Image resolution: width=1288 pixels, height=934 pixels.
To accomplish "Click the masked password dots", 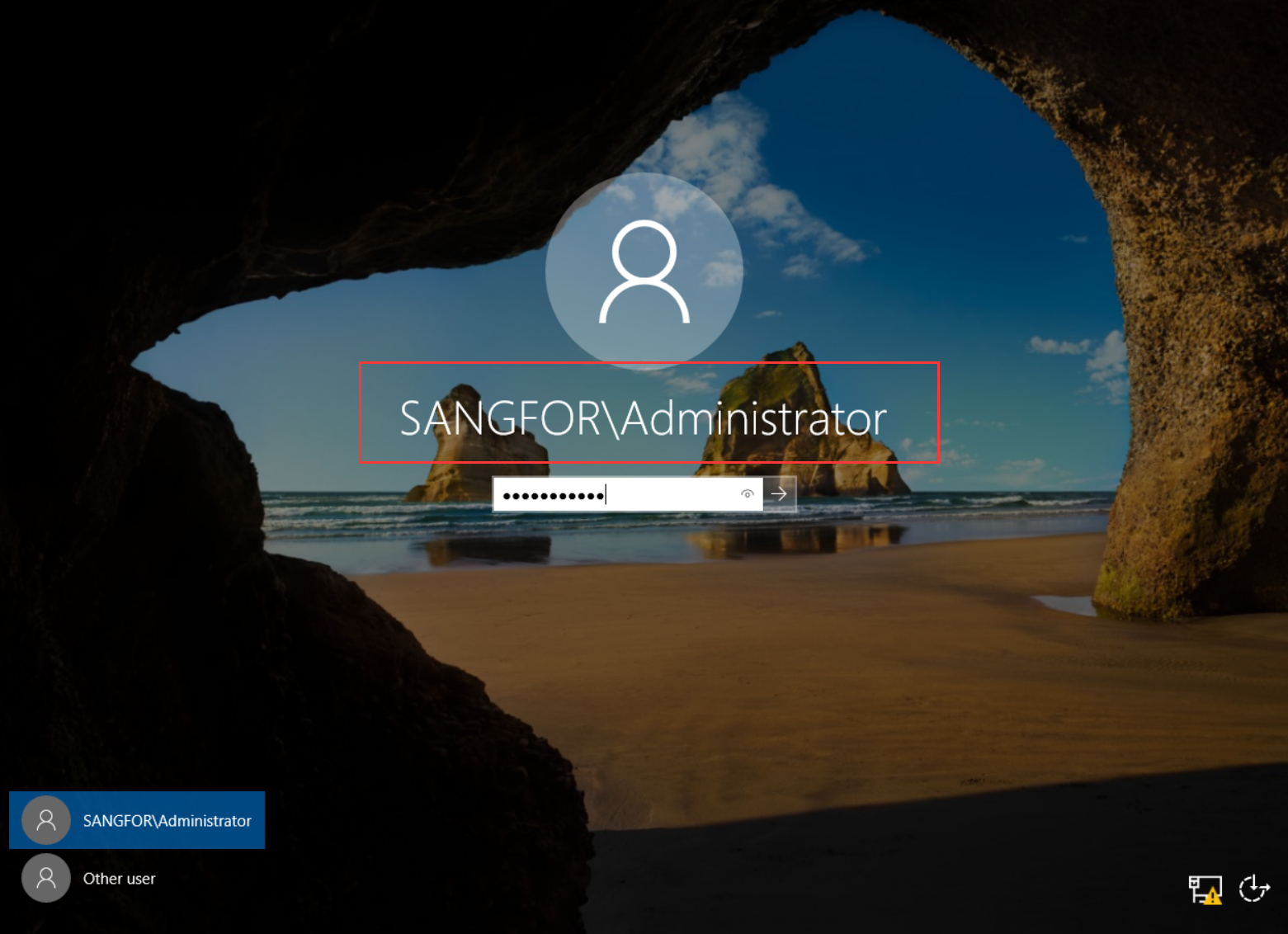I will point(553,495).
